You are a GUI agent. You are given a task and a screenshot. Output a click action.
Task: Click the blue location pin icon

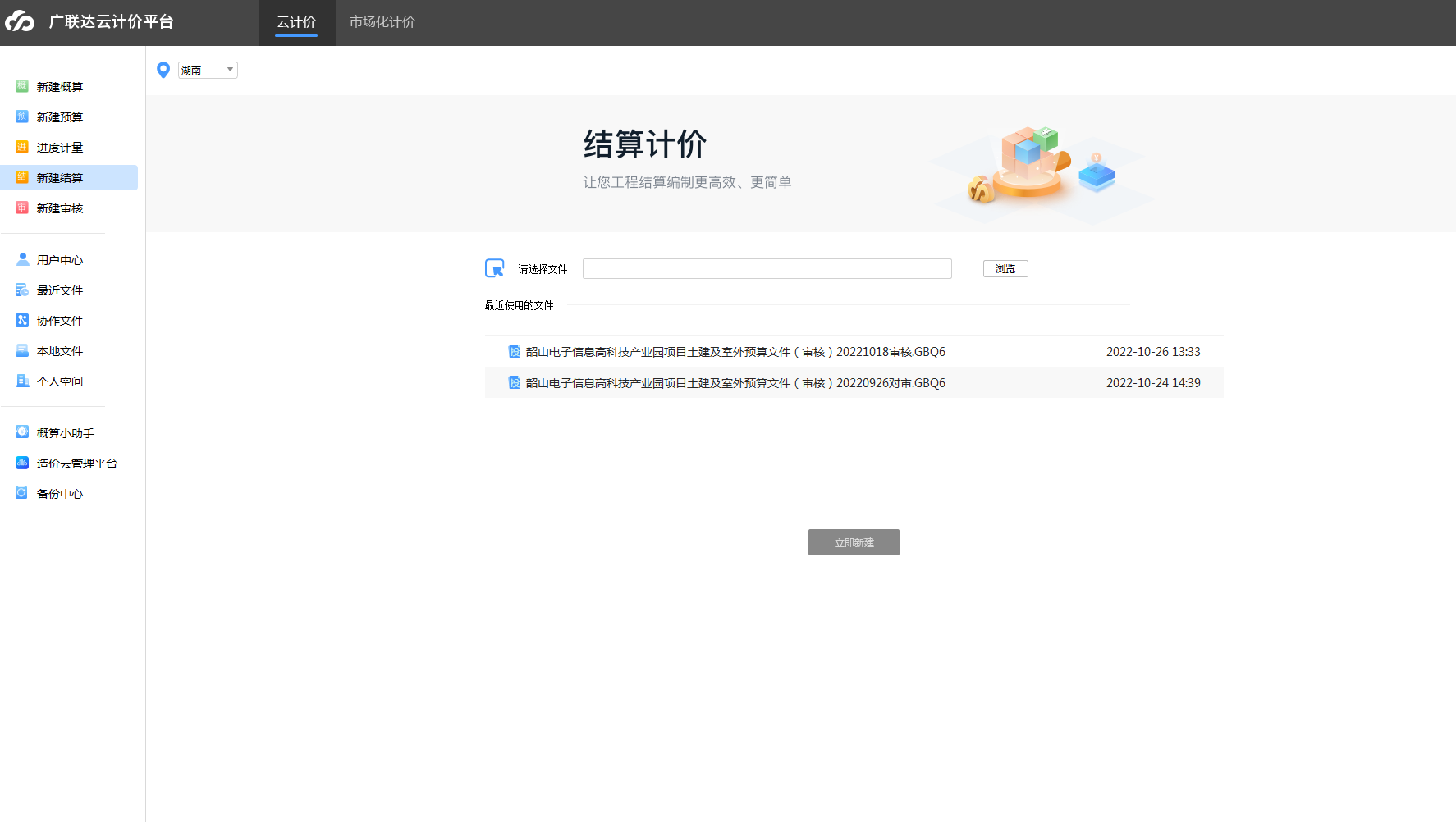click(x=163, y=71)
